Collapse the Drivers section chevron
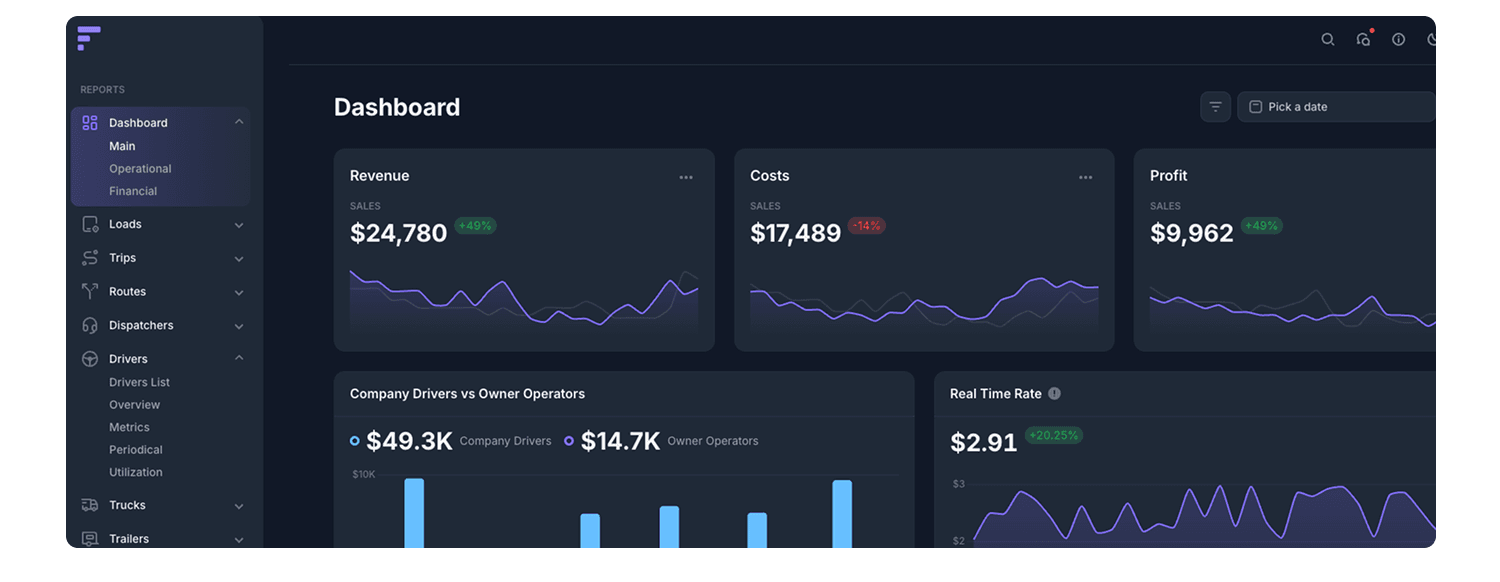 [x=239, y=358]
